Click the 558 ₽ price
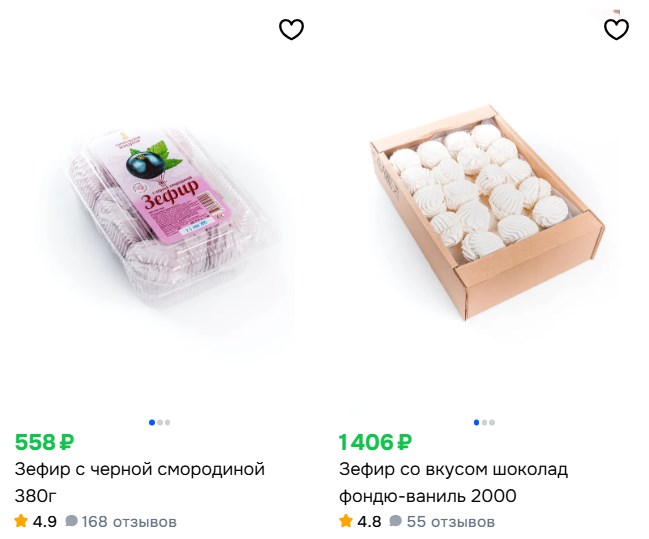Viewport: 649px width, 539px height. coord(45,442)
